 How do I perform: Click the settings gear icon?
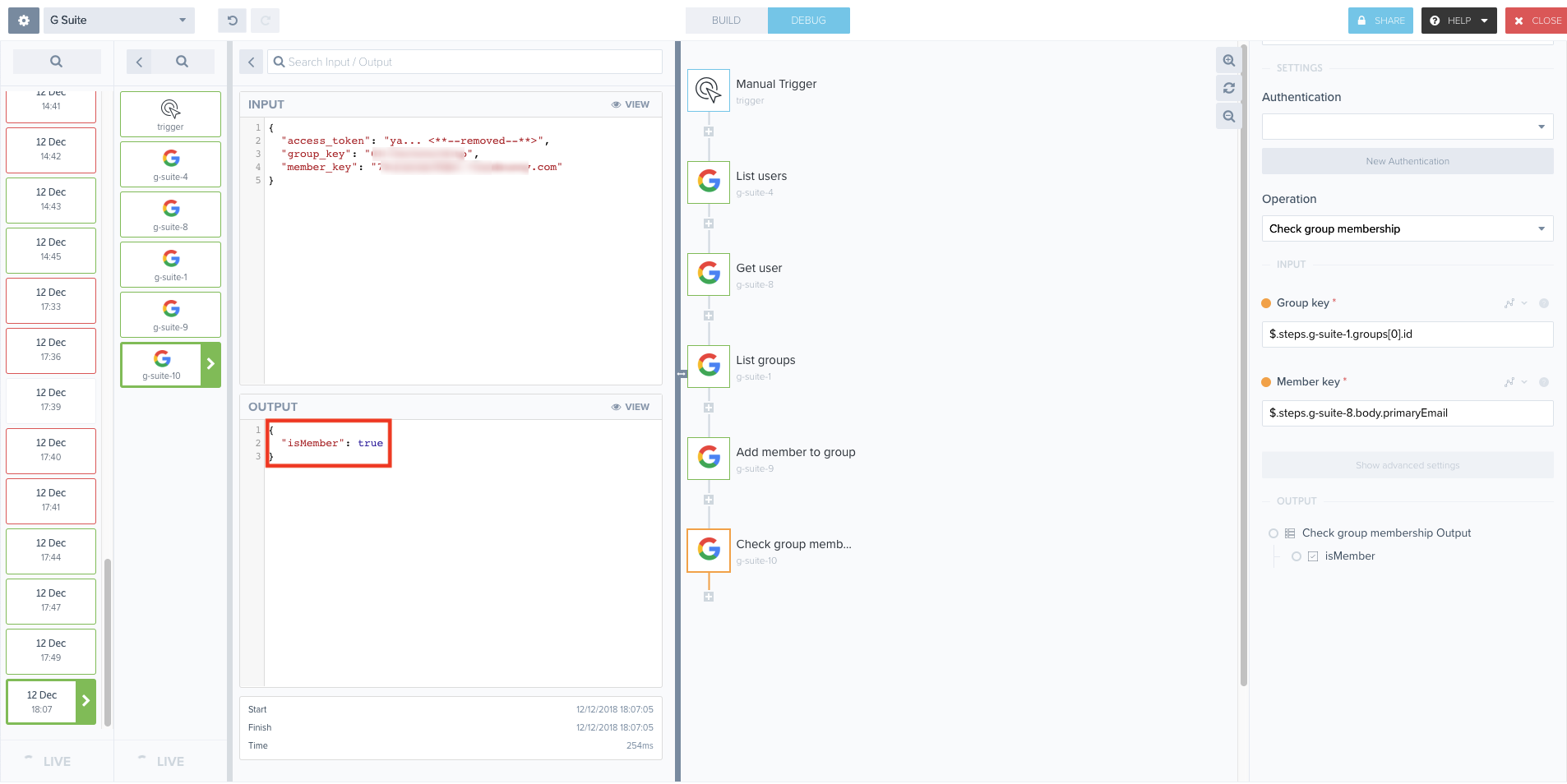(24, 21)
